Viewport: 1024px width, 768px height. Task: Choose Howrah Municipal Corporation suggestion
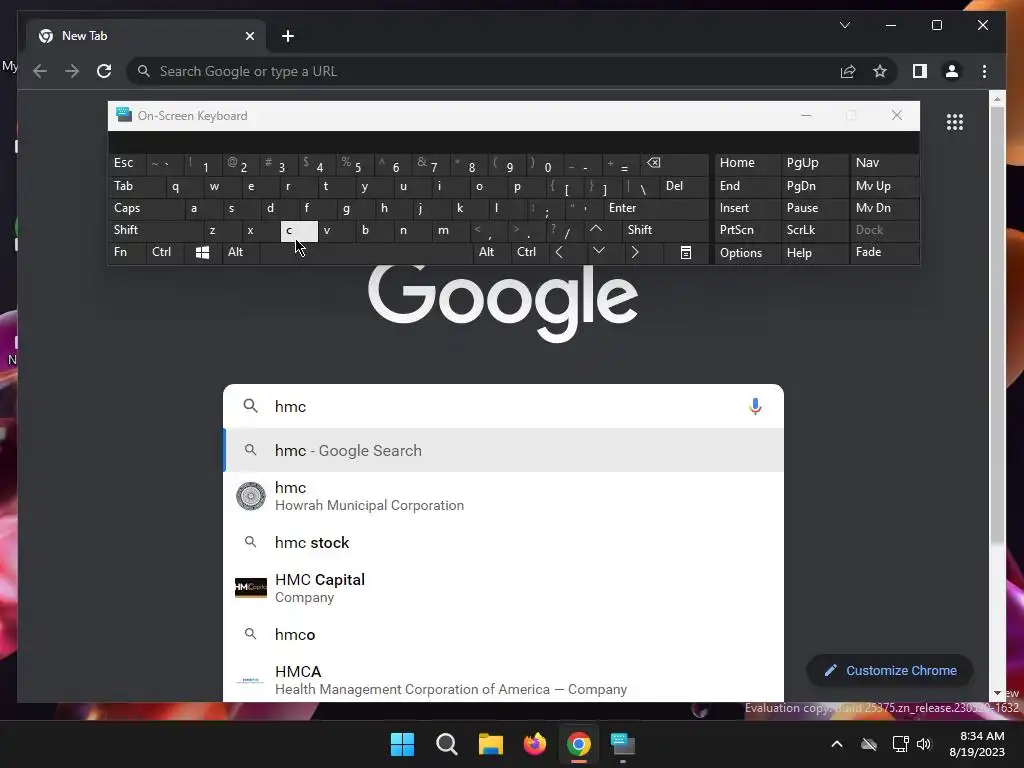point(504,496)
